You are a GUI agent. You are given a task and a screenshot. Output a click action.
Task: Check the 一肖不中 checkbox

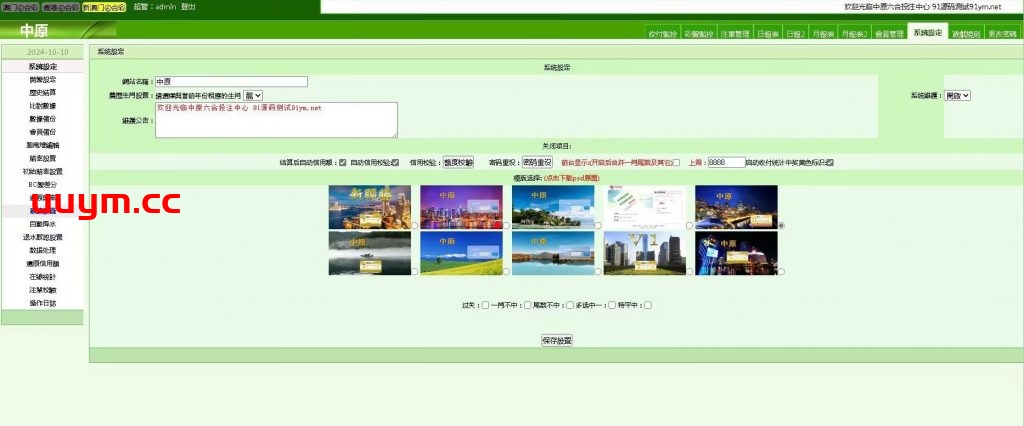click(x=527, y=305)
